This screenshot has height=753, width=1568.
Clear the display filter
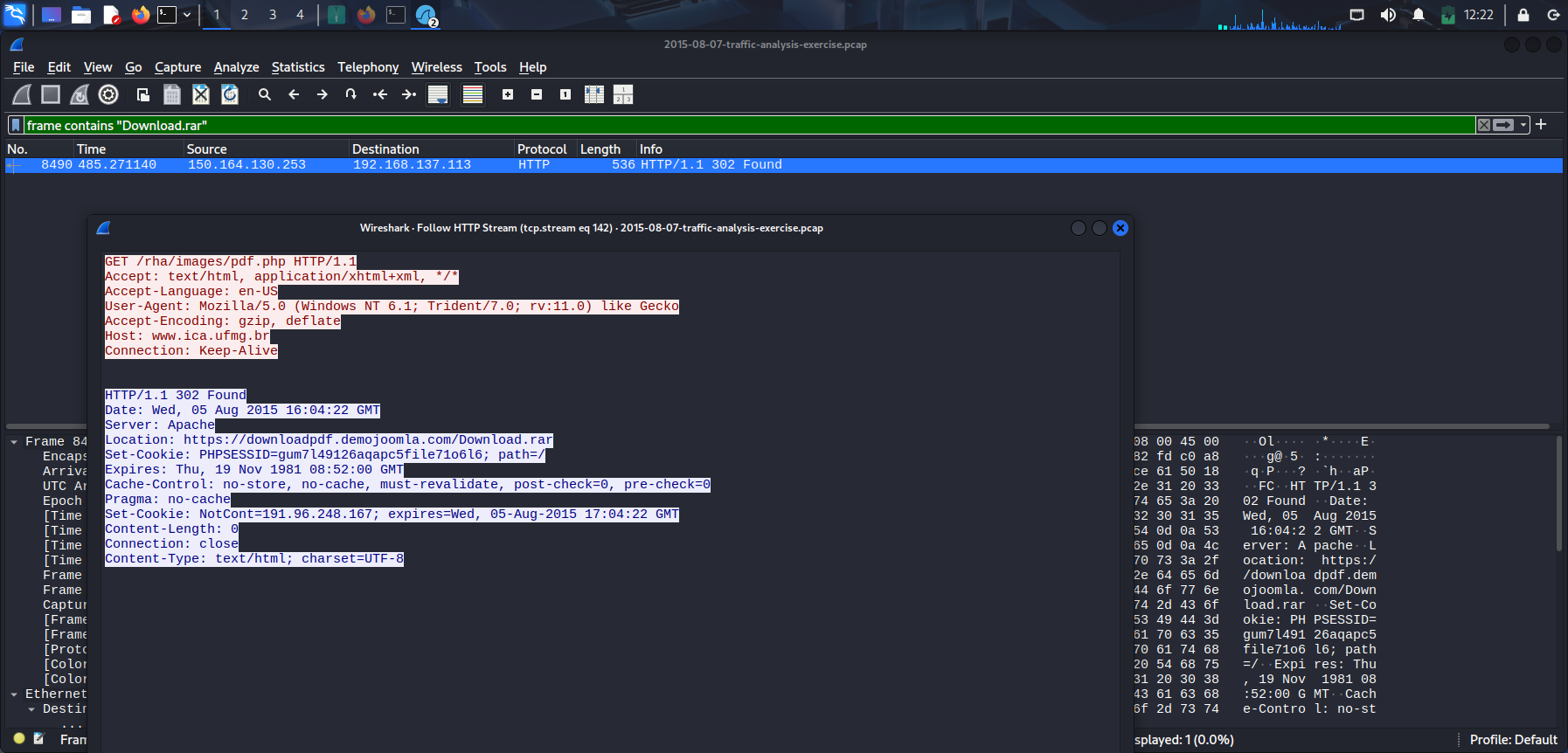[x=1484, y=125]
